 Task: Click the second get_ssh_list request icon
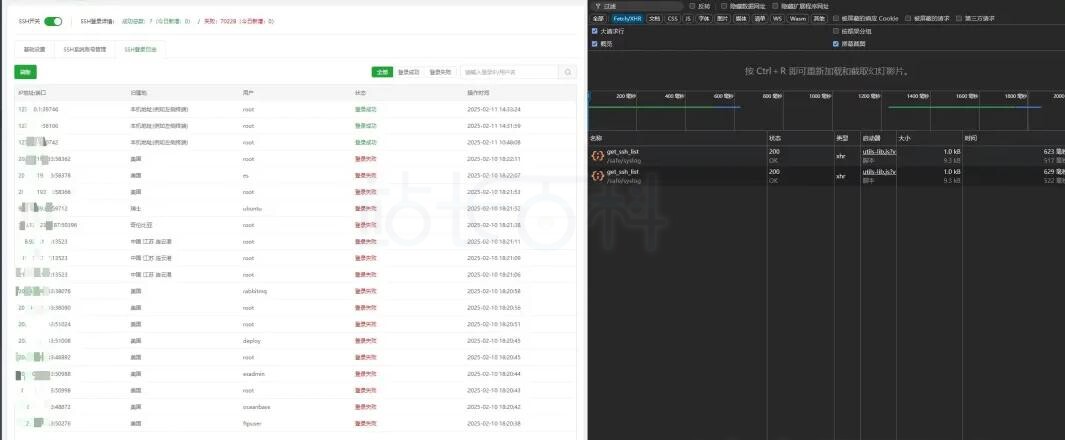[x=597, y=176]
